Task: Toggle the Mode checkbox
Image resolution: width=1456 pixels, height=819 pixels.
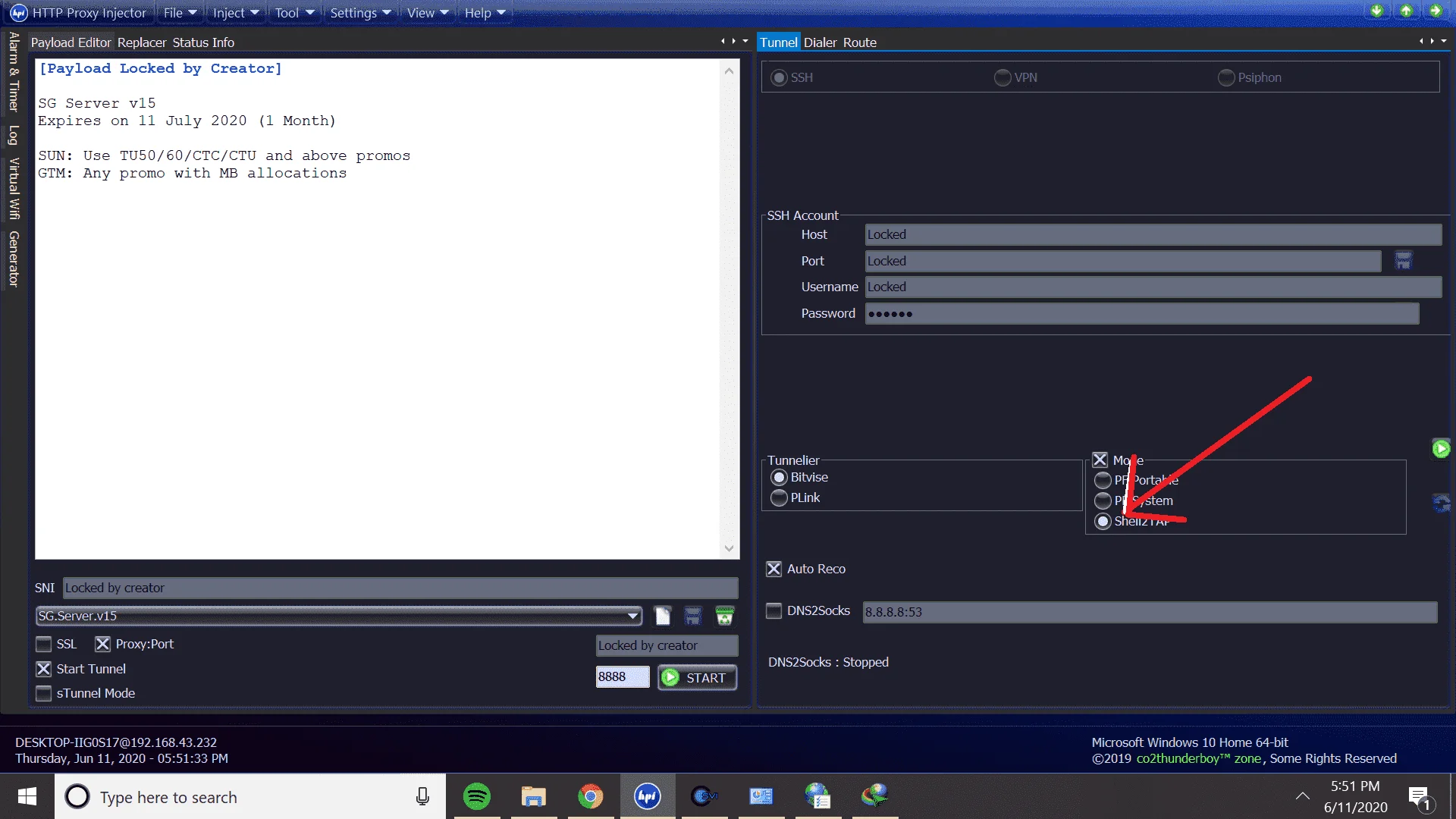Action: click(x=1100, y=460)
